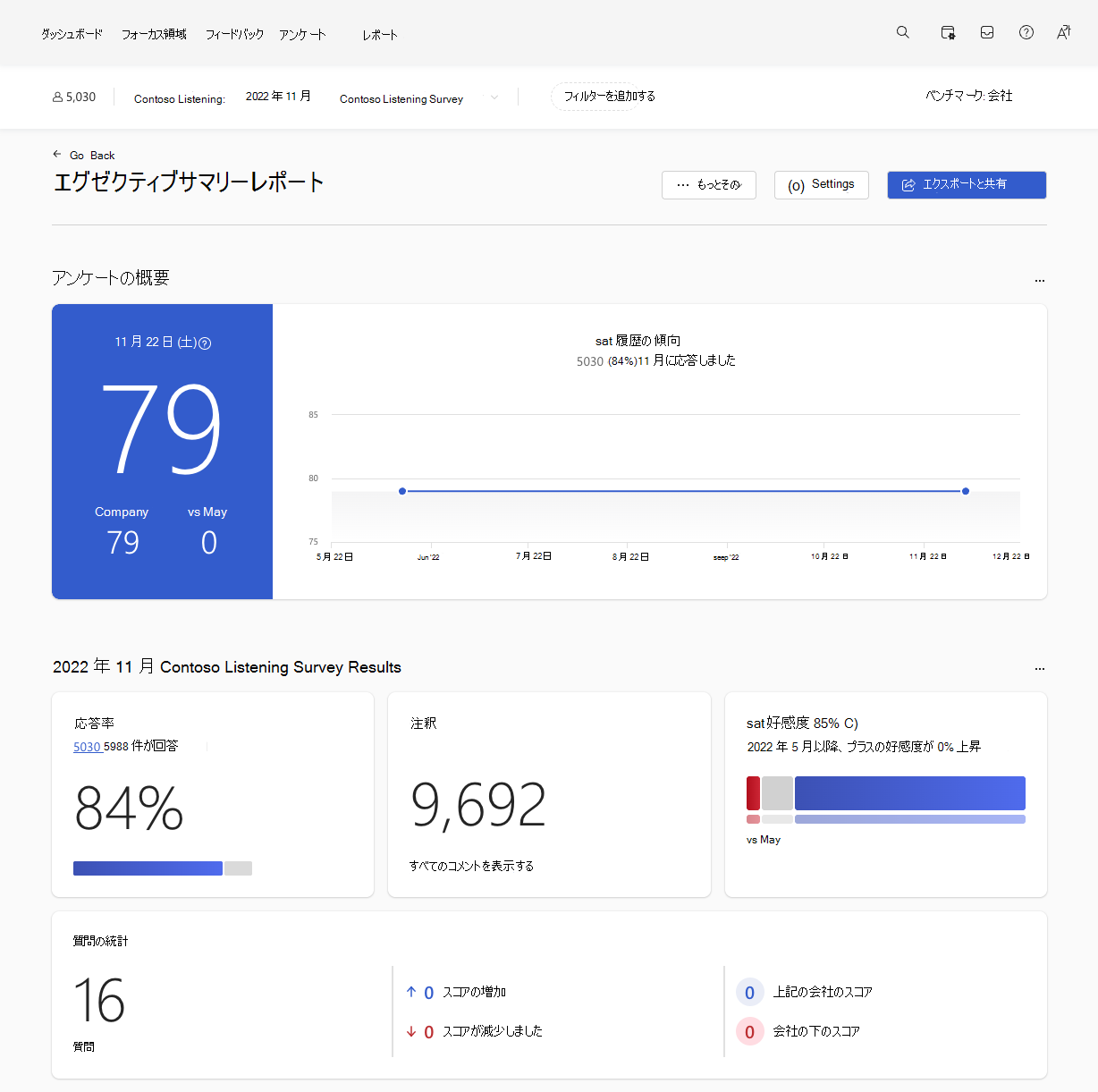This screenshot has height=1092, width=1098.
Task: Open the help icon with question mark
Action: [x=1026, y=31]
